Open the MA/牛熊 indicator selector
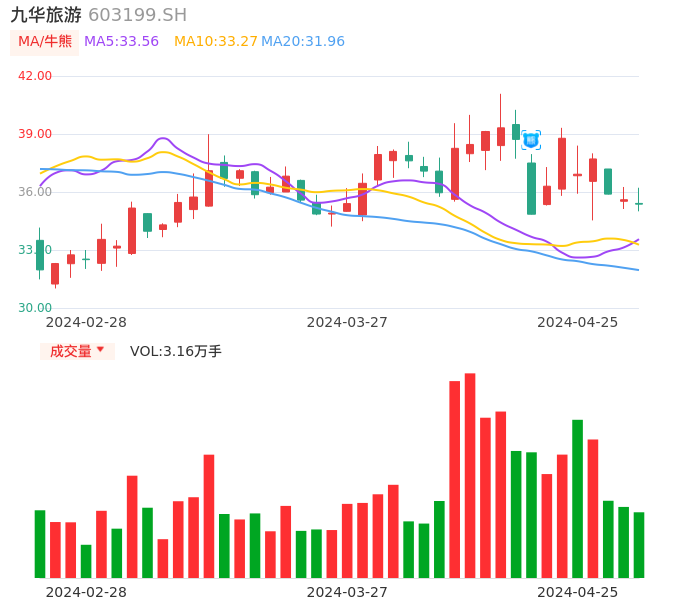Image resolution: width=686 pixels, height=606 pixels. point(45,42)
